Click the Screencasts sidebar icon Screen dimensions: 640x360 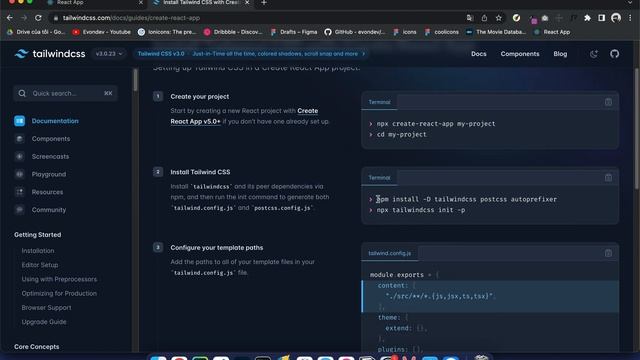click(19, 156)
